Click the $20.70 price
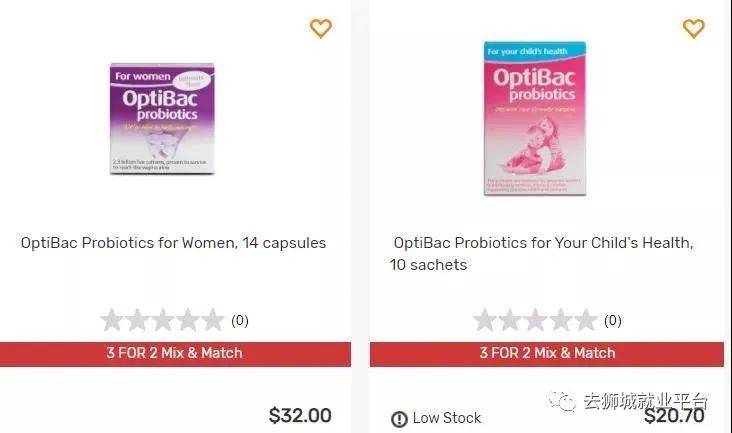 [x=676, y=417]
